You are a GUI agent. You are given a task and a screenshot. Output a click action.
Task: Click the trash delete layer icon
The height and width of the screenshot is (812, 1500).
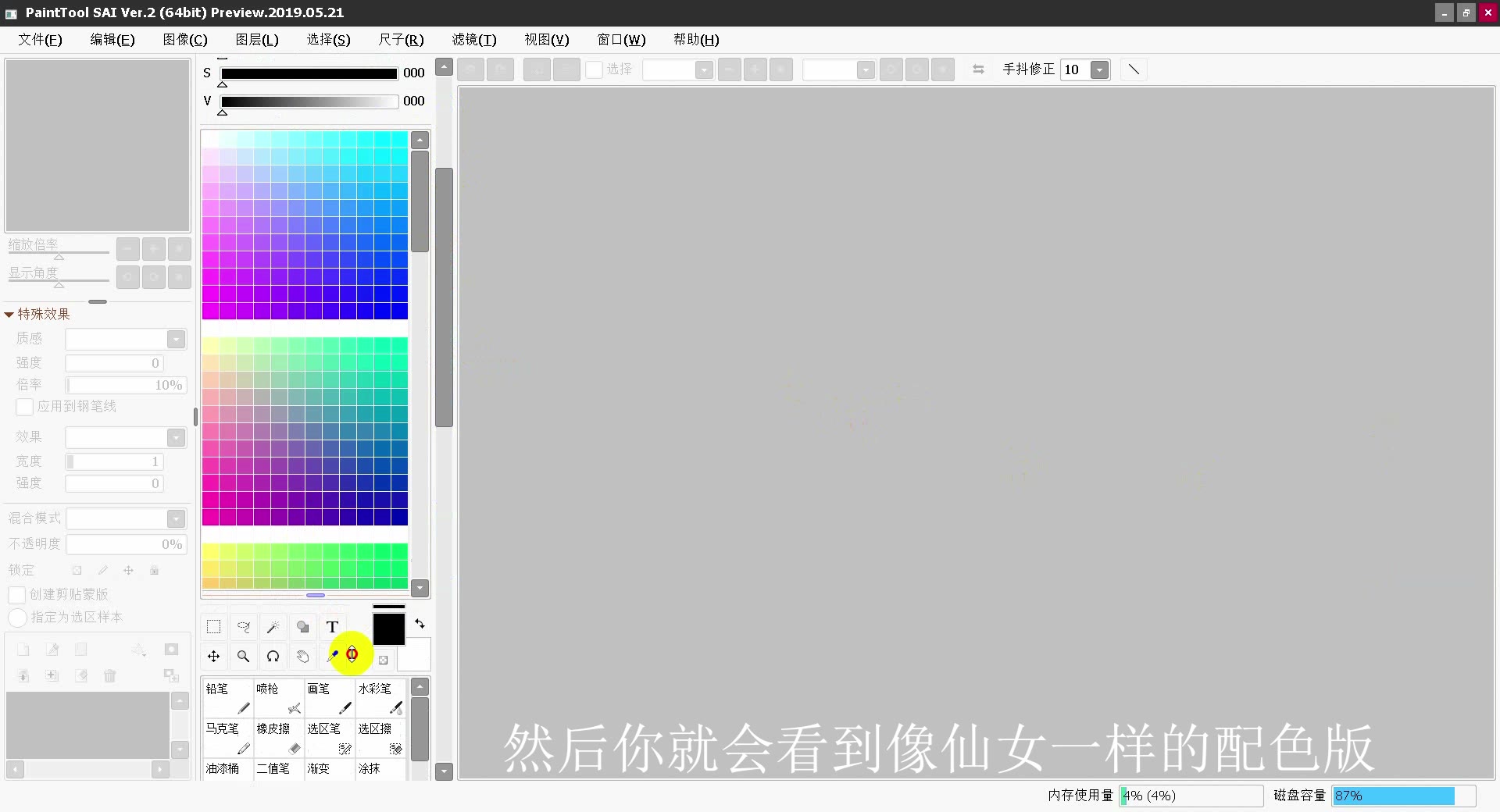[110, 676]
